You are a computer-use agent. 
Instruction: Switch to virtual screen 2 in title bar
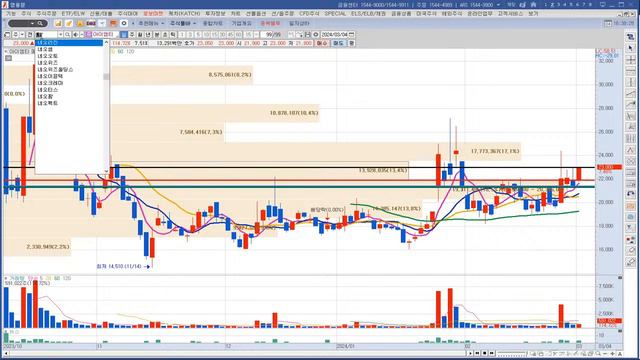pyautogui.click(x=552, y=4)
